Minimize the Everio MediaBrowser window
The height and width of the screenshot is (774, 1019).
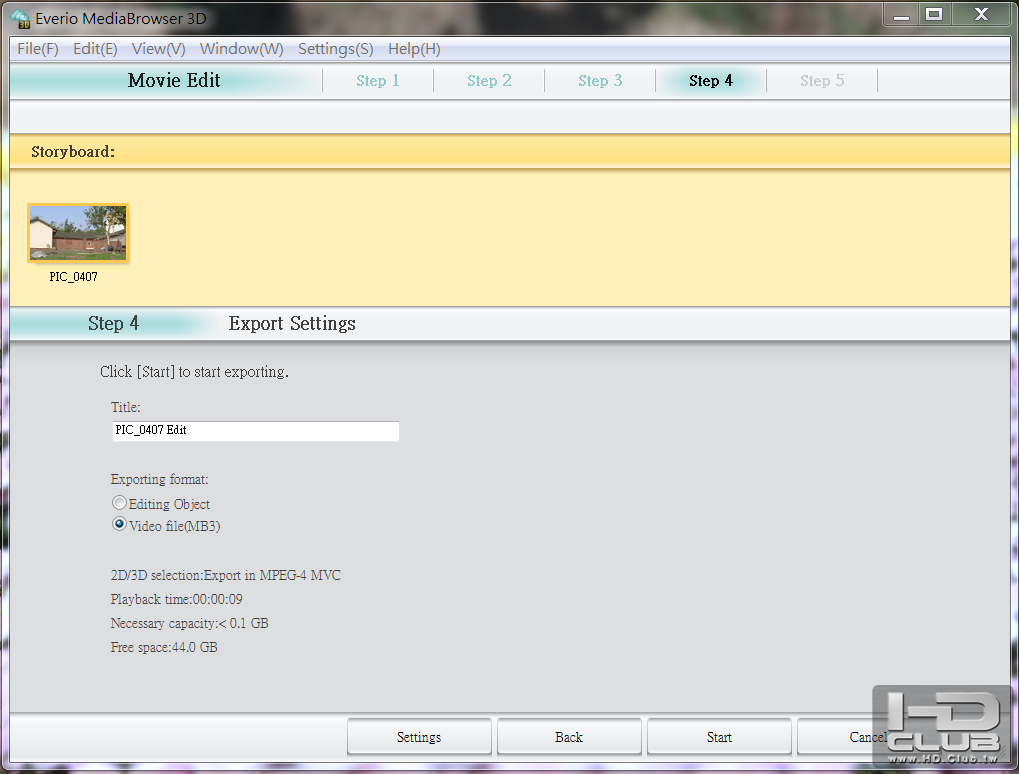[x=901, y=15]
